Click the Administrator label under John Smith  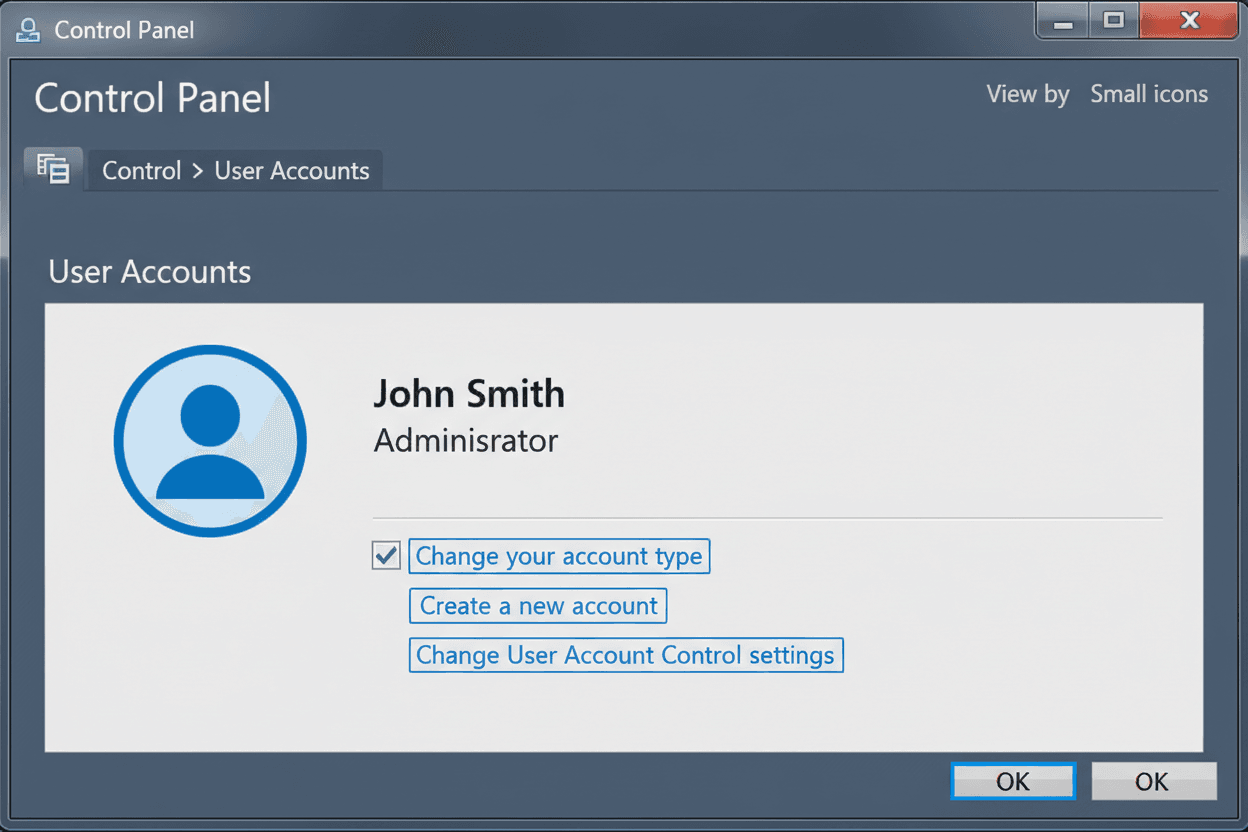(x=465, y=440)
